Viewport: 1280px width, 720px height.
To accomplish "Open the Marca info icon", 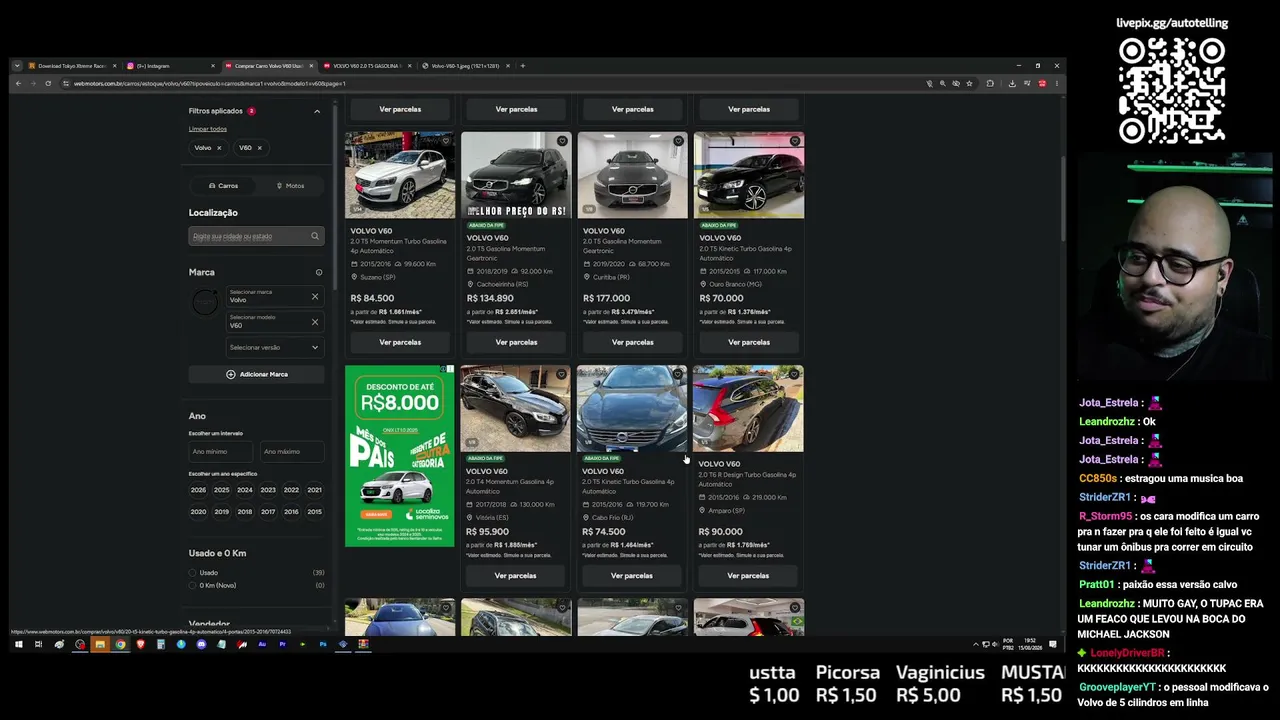I will tap(319, 272).
